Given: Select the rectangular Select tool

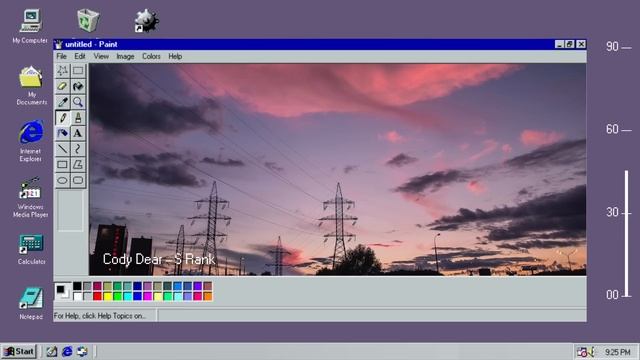Looking at the screenshot, I should [78, 70].
